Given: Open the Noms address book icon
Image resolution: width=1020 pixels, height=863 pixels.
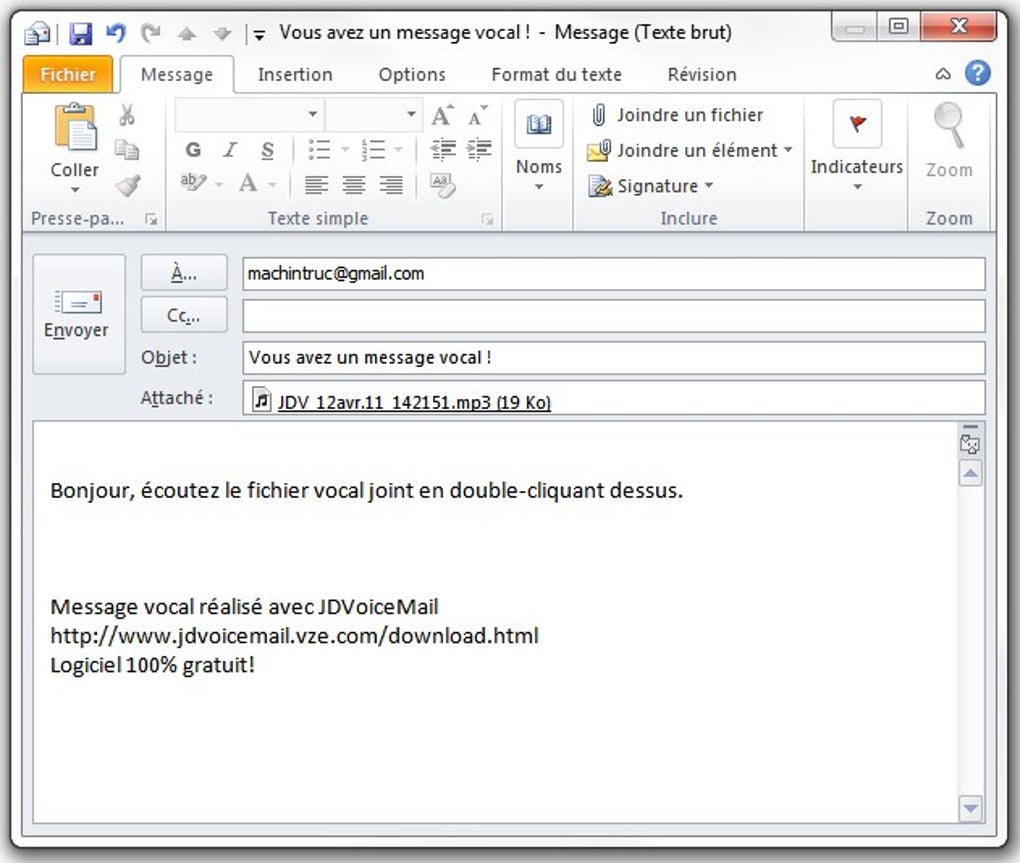Looking at the screenshot, I should (539, 124).
